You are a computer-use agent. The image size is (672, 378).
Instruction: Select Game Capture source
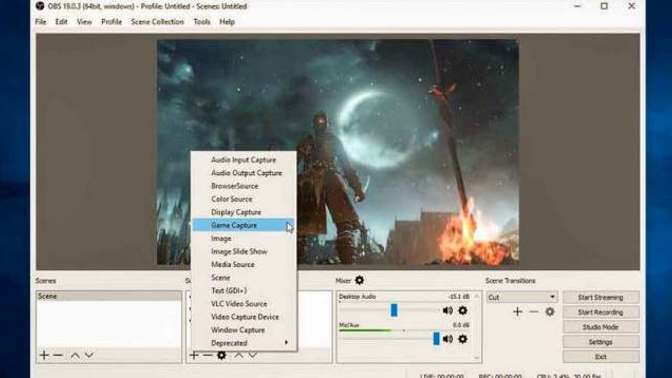(243, 225)
